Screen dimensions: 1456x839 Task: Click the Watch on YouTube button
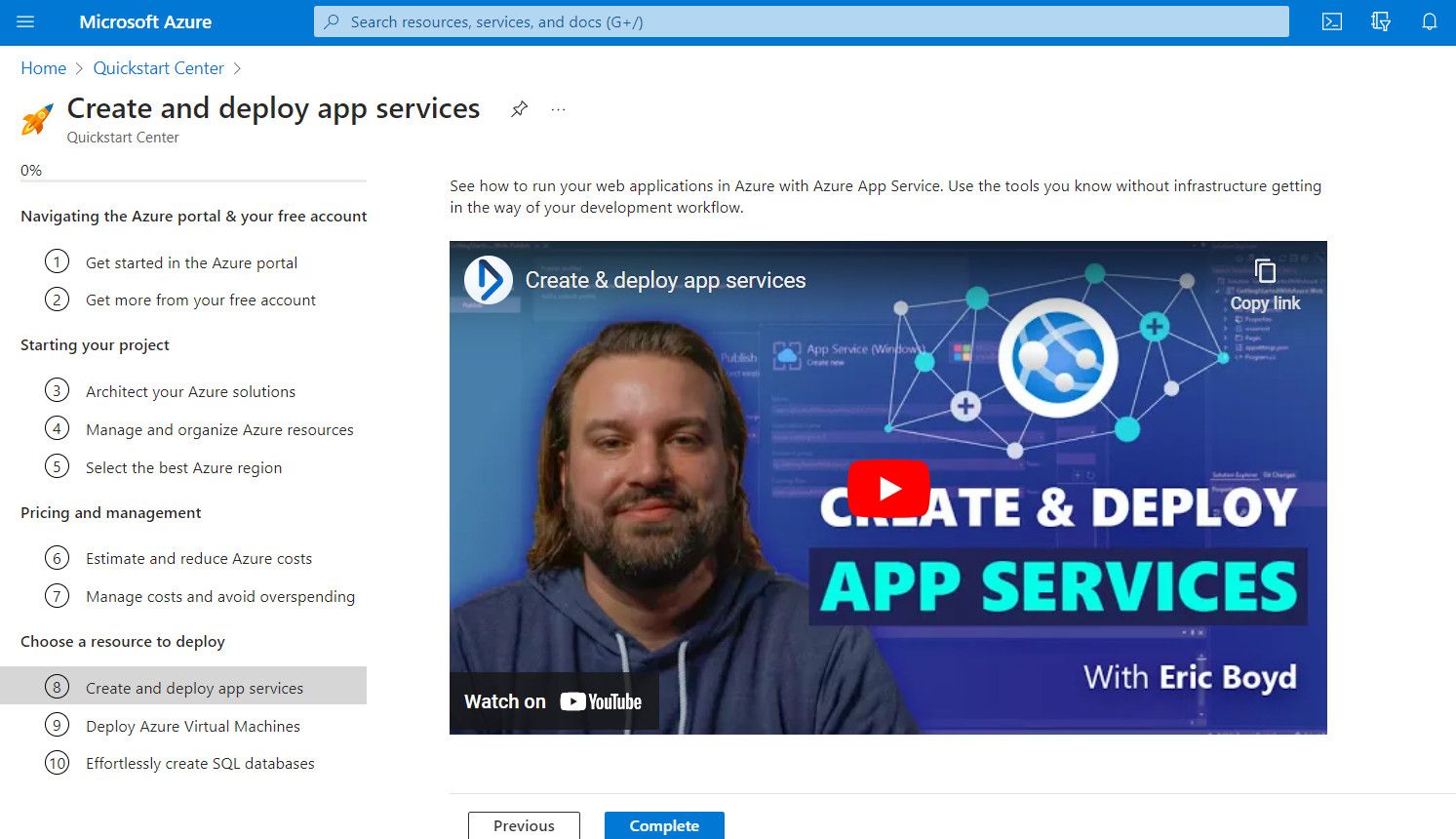[x=553, y=700]
